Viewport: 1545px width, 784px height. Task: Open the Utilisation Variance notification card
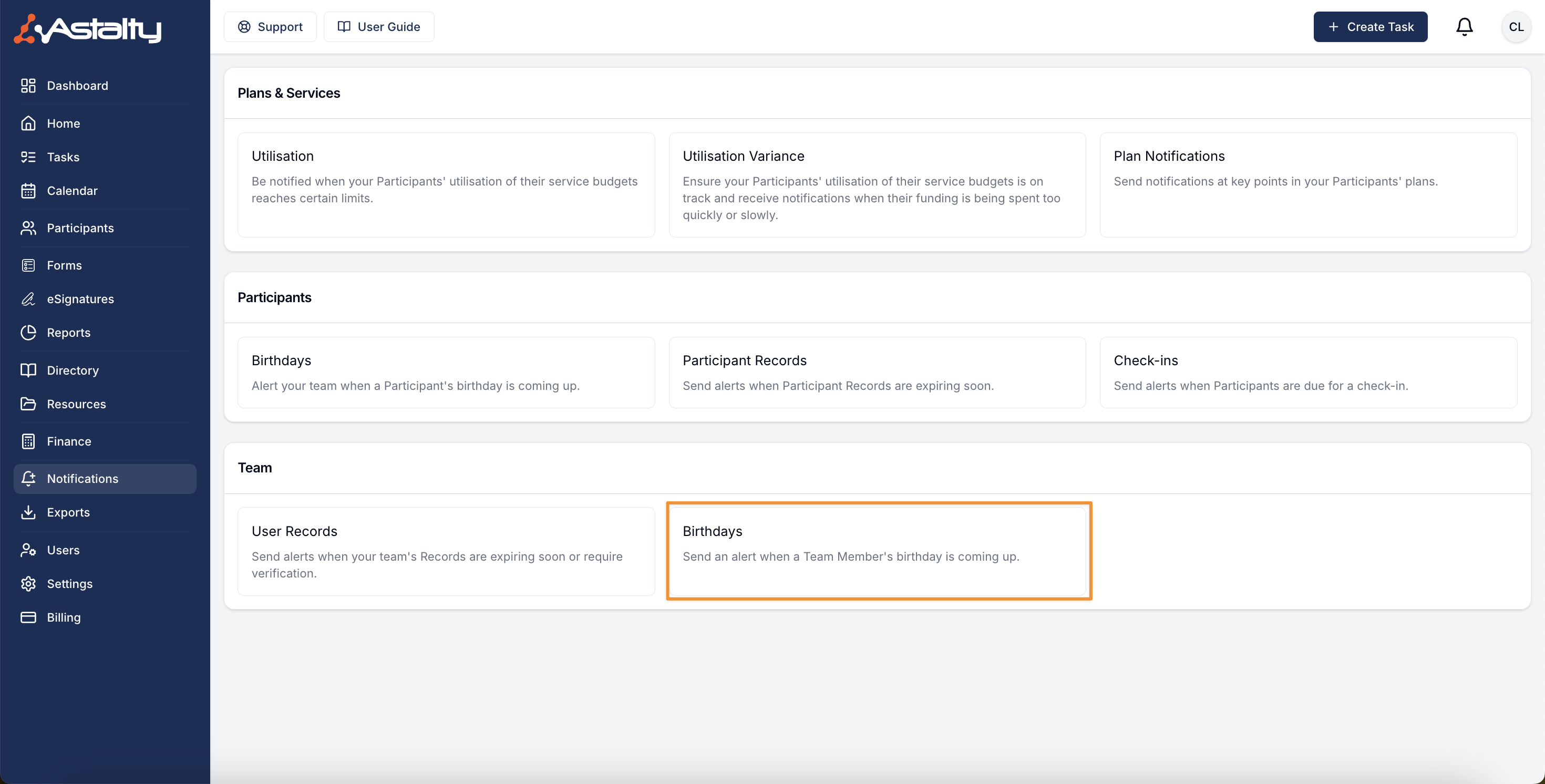(x=877, y=185)
